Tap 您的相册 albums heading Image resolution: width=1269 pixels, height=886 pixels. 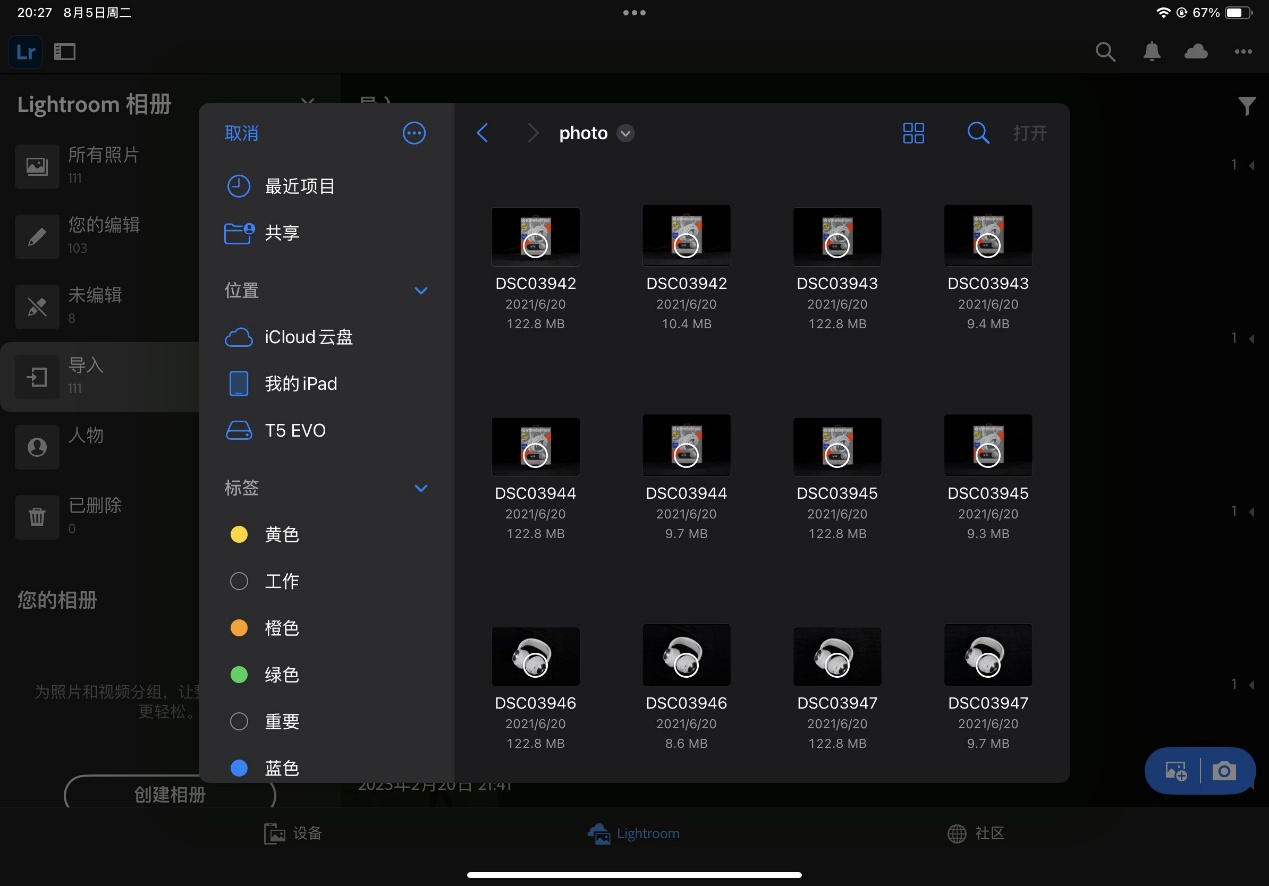pos(57,600)
